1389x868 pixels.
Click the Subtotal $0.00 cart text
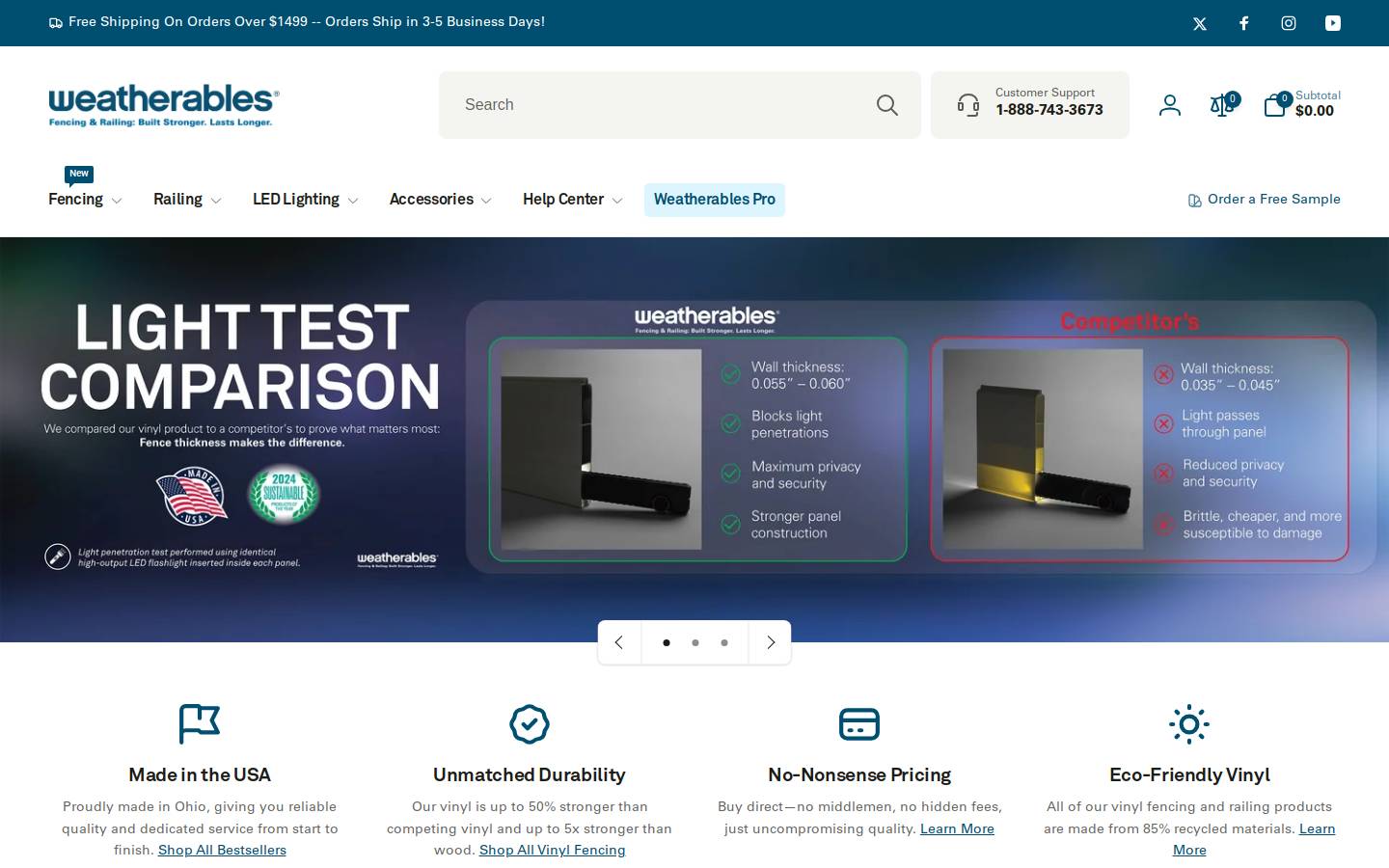[x=1318, y=103]
